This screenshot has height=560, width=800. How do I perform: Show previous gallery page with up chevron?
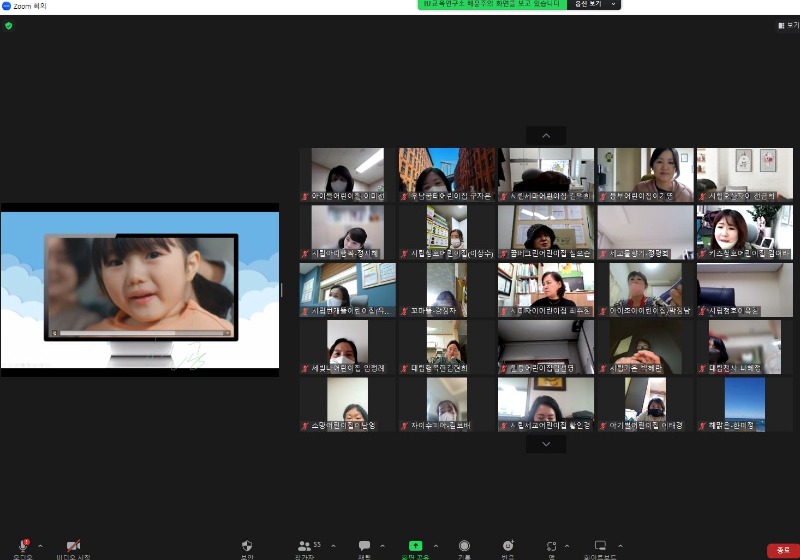click(x=546, y=136)
